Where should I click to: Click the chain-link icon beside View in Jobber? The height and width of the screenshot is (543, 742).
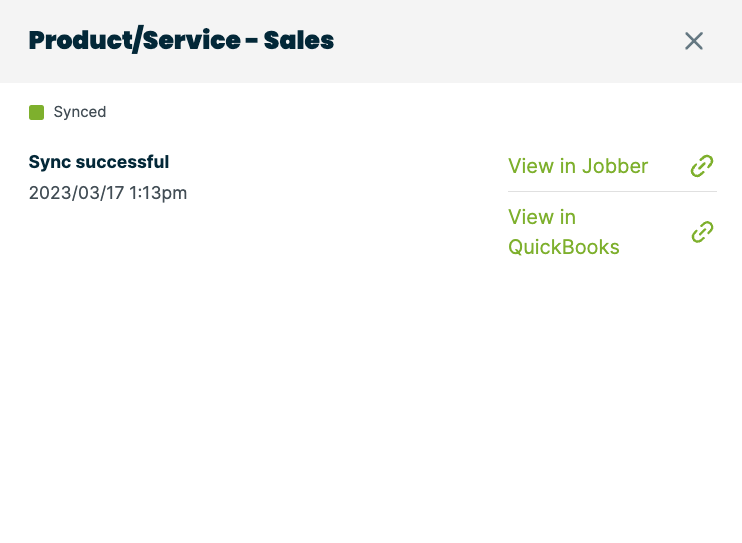click(702, 166)
